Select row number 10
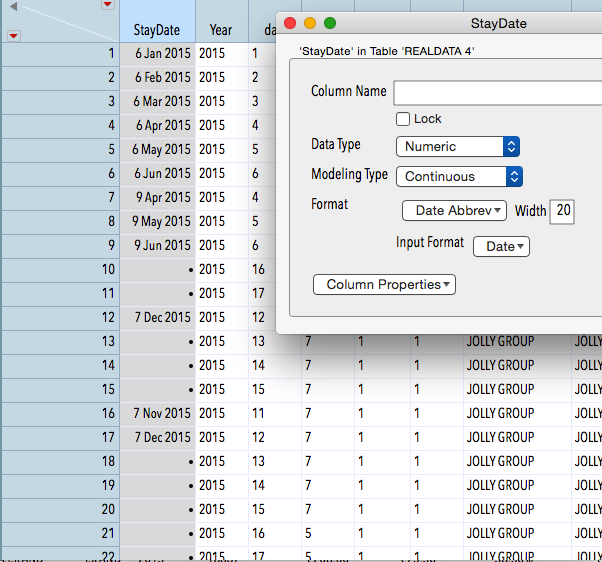This screenshot has height=562, width=602. (x=61, y=270)
